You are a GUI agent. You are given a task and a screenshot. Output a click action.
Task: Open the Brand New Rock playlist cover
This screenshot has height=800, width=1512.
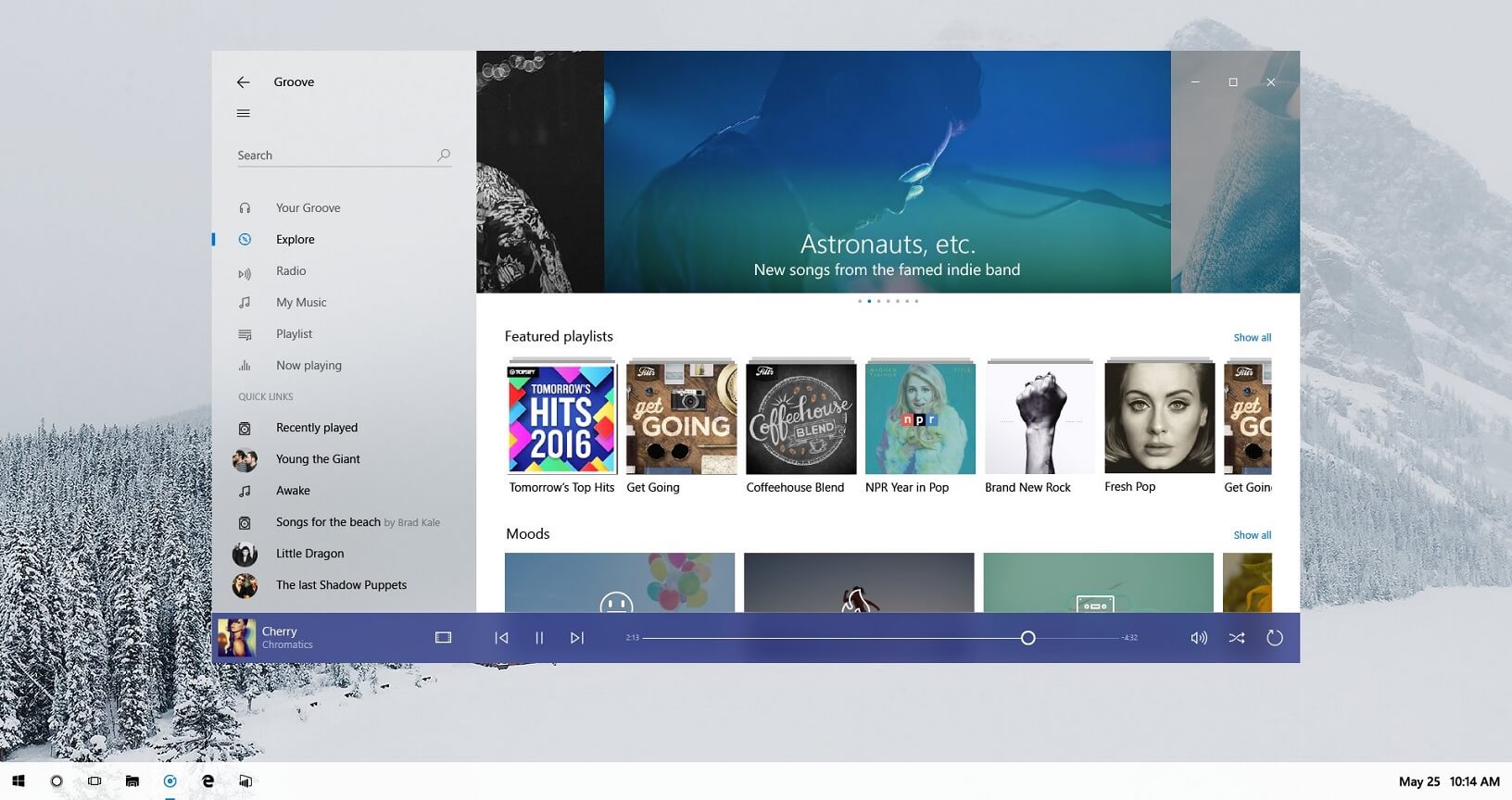[x=1039, y=419]
